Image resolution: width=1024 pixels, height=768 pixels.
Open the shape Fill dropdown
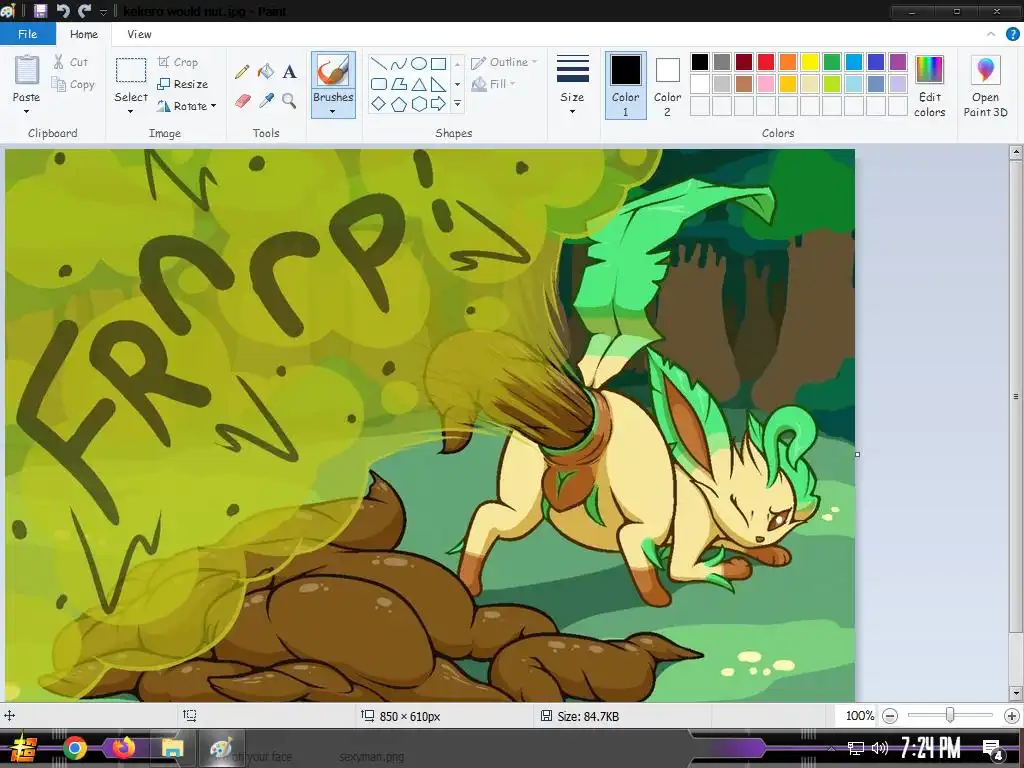pyautogui.click(x=494, y=84)
